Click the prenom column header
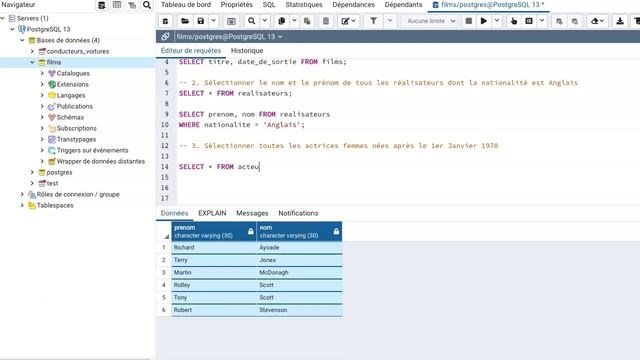Screen dimensions: 640x360 [214, 231]
